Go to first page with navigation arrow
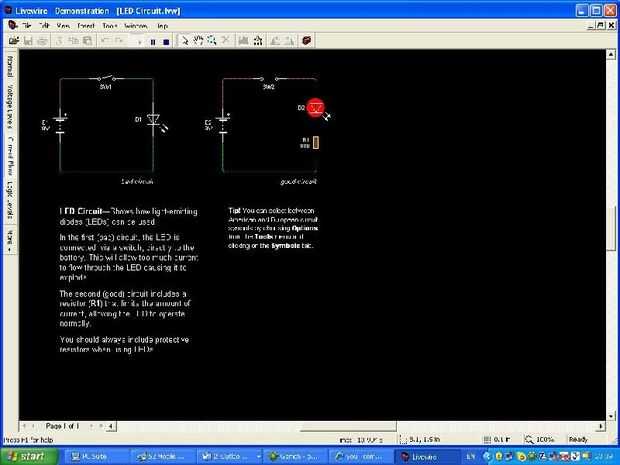The width and height of the screenshot is (620, 465). click(x=24, y=426)
